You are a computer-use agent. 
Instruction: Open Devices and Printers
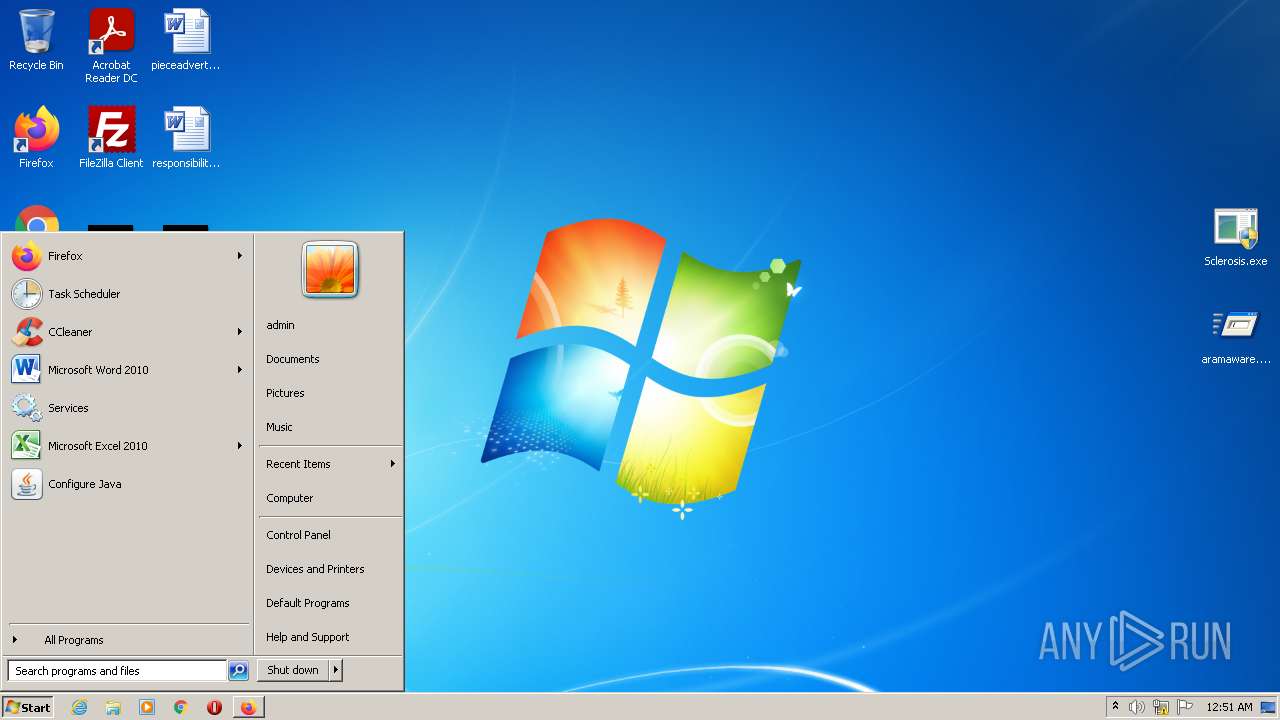[x=330, y=569]
